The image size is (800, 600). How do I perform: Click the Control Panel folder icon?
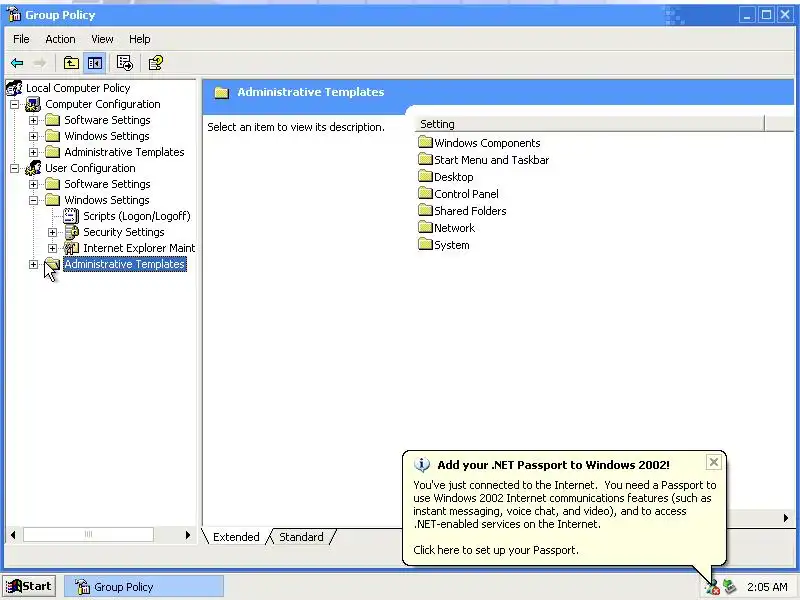tap(425, 193)
